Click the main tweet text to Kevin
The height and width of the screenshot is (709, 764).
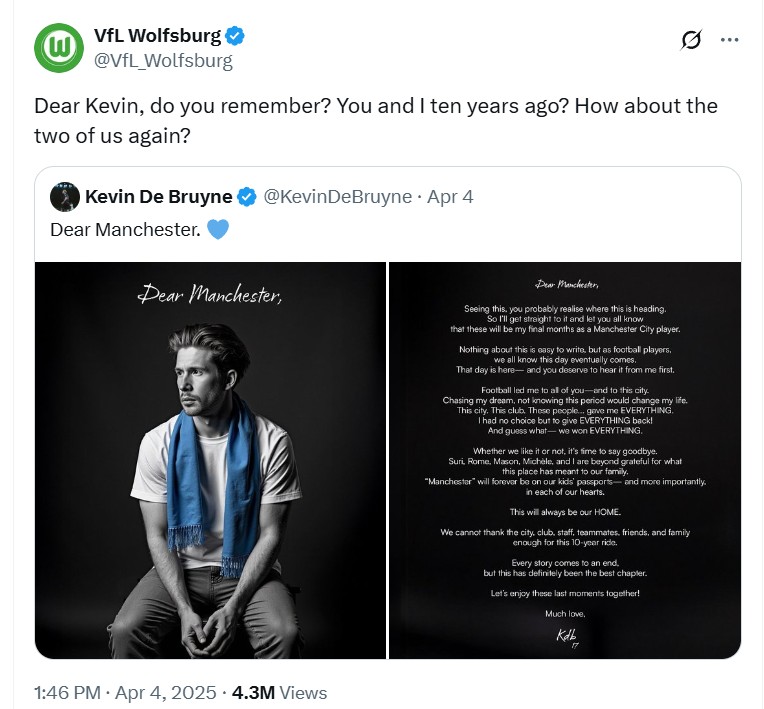(x=375, y=120)
